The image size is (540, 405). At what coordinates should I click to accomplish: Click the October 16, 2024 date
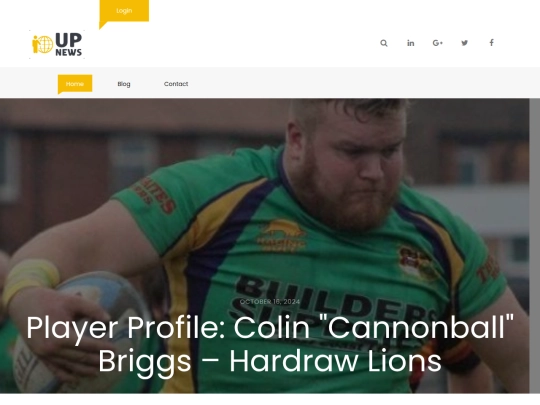(270, 302)
